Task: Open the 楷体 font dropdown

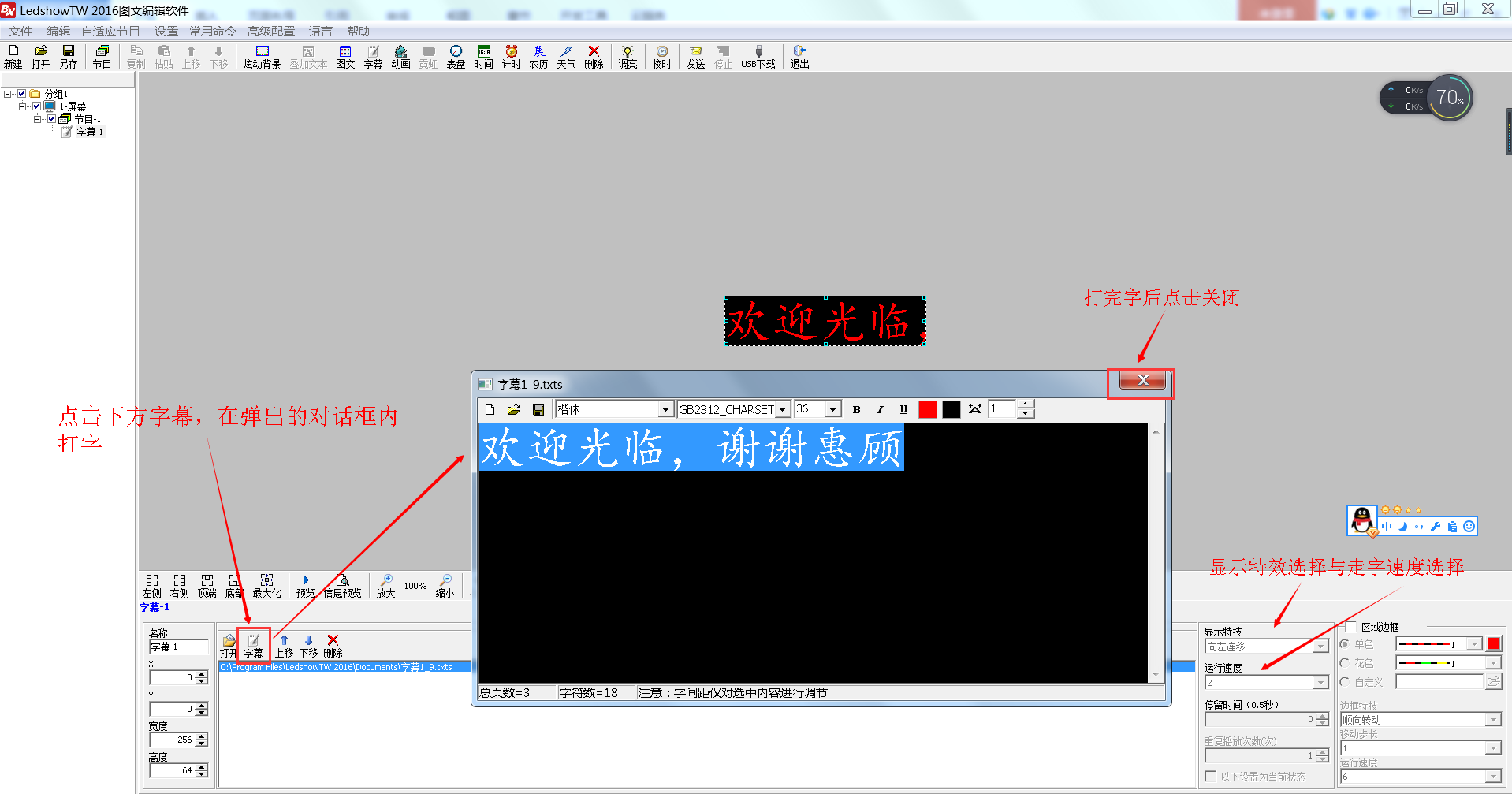Action: click(x=665, y=409)
